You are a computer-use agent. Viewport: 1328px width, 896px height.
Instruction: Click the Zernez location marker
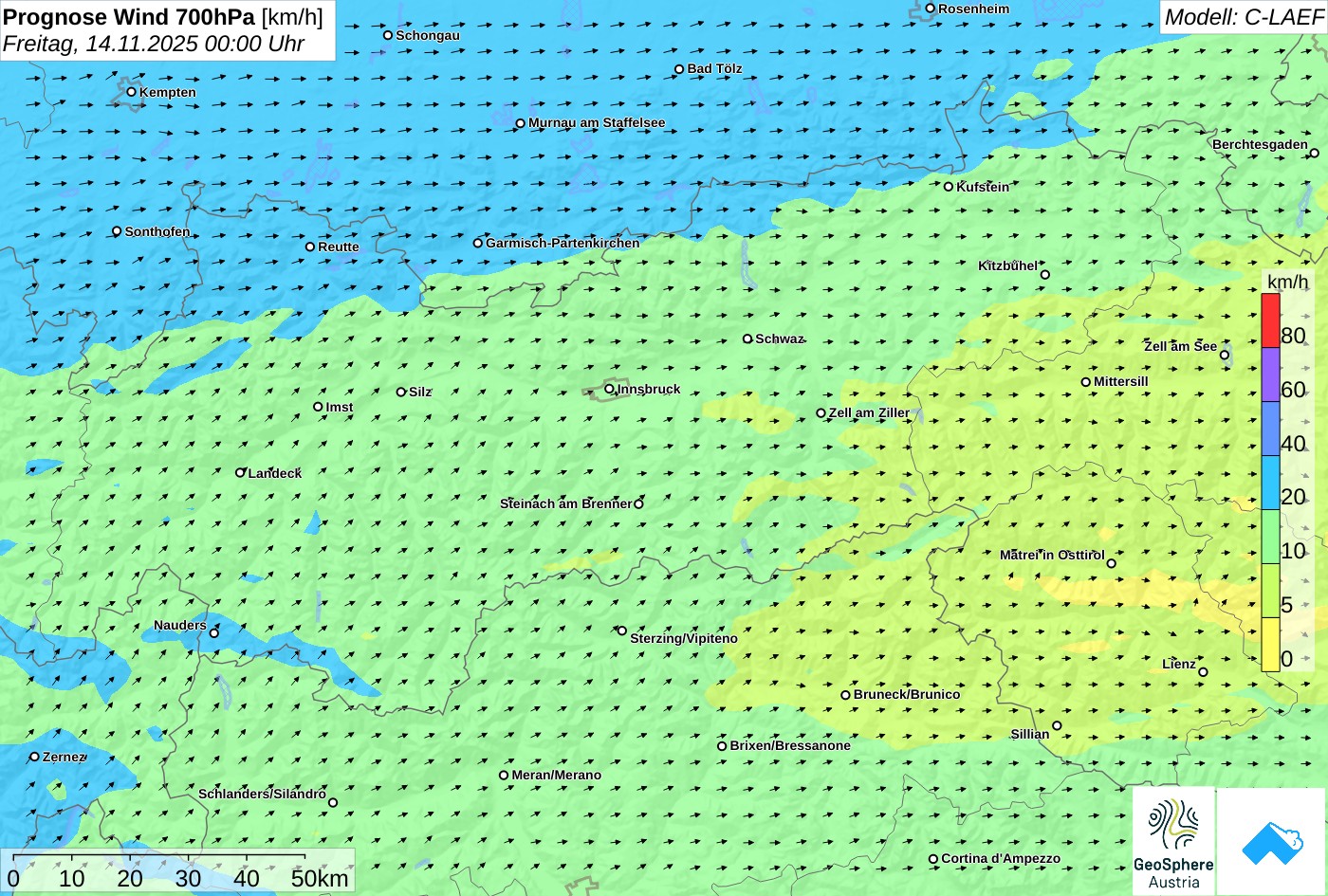click(x=35, y=757)
